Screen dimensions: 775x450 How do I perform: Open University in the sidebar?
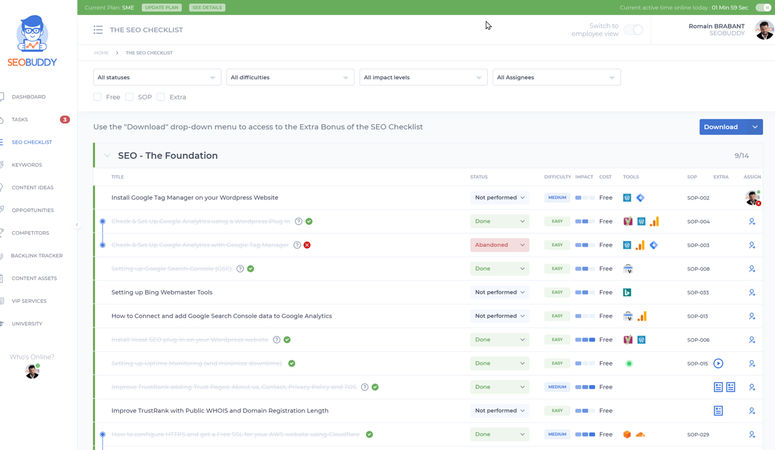tap(27, 324)
